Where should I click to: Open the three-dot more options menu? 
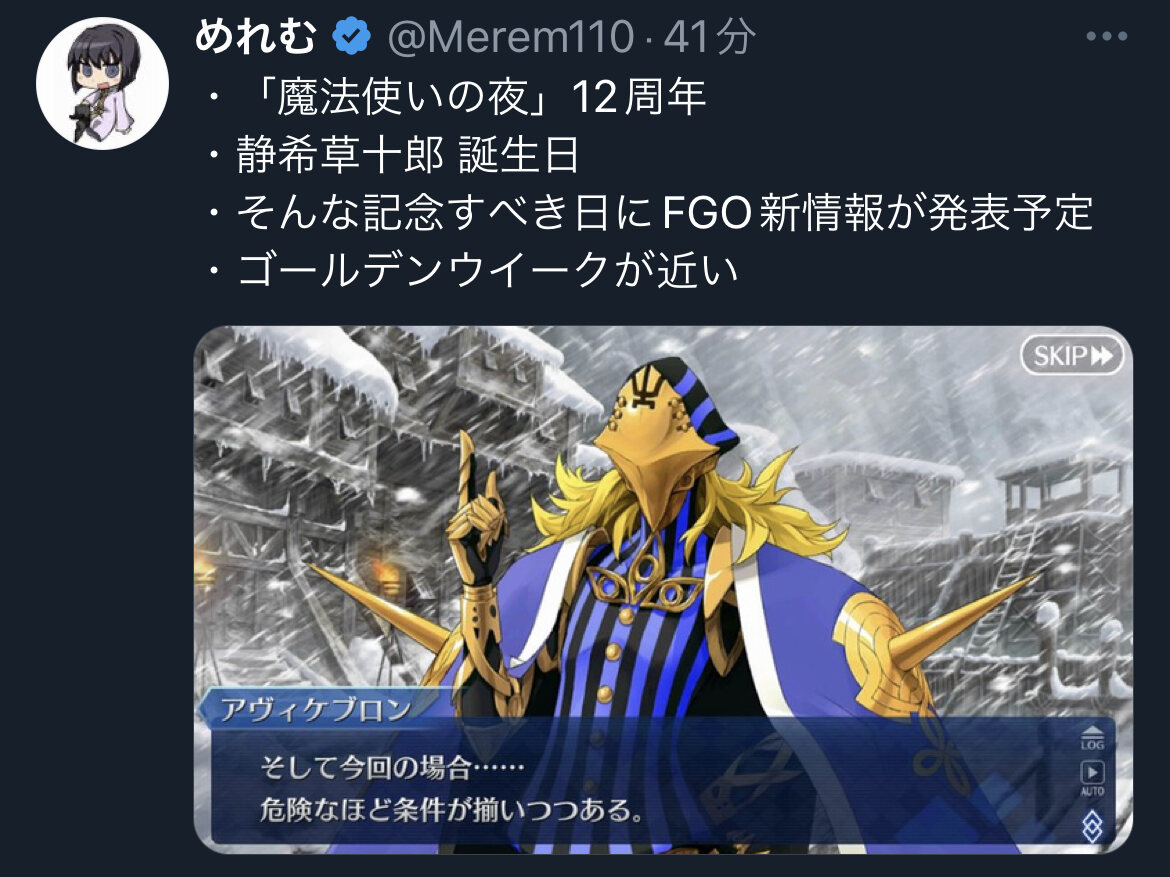point(1107,36)
